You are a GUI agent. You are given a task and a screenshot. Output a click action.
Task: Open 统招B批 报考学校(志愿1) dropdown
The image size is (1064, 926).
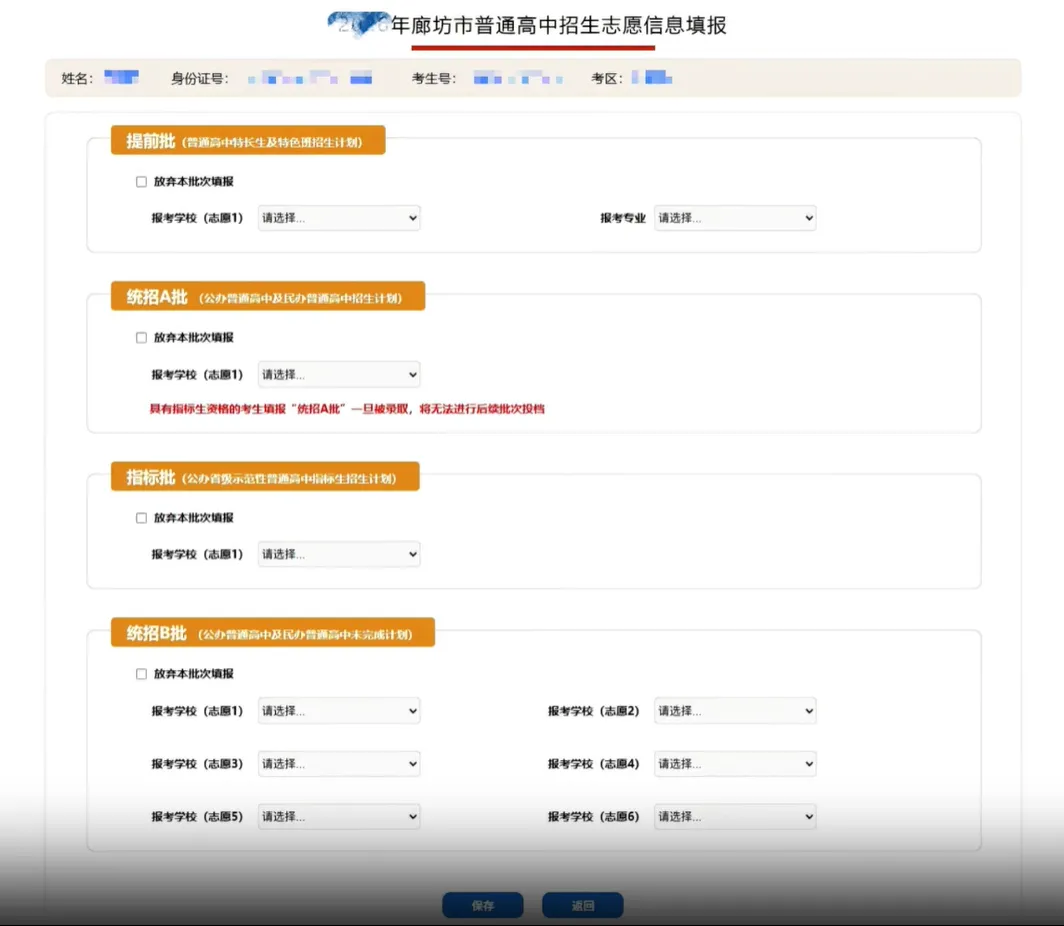339,711
